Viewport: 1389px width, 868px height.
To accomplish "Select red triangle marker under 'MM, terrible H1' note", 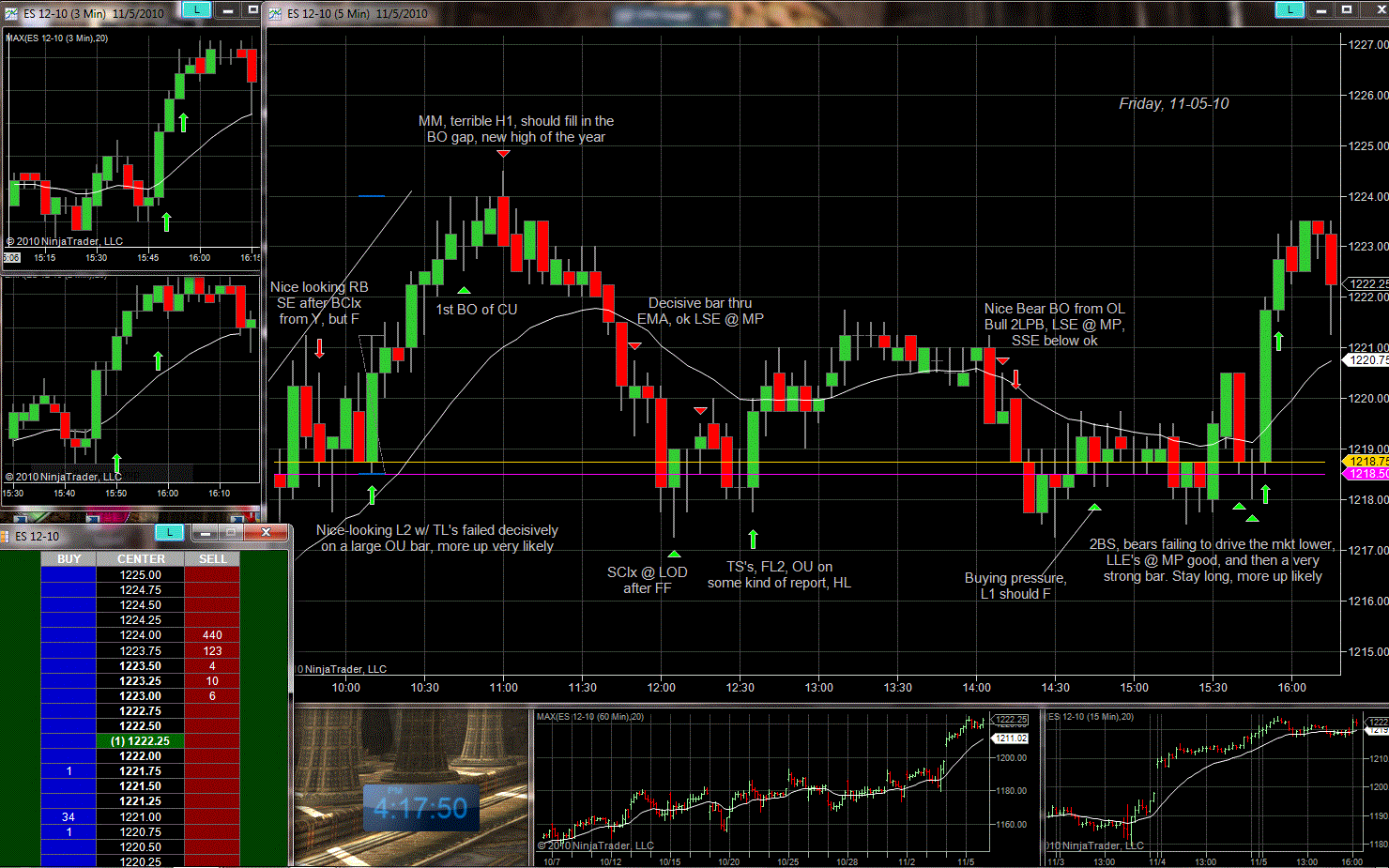I will [x=503, y=154].
